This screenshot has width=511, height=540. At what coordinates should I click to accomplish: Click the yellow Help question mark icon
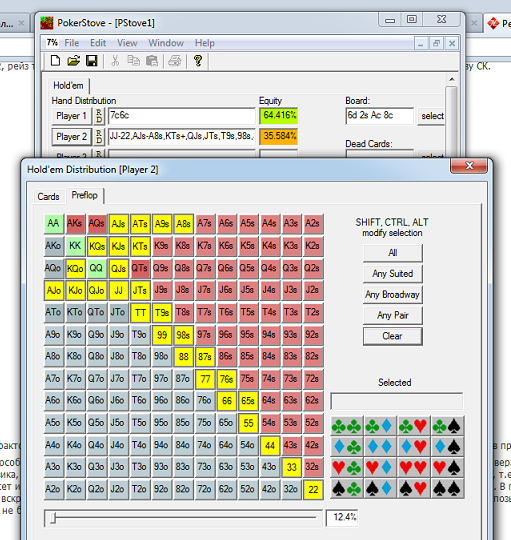coord(198,61)
